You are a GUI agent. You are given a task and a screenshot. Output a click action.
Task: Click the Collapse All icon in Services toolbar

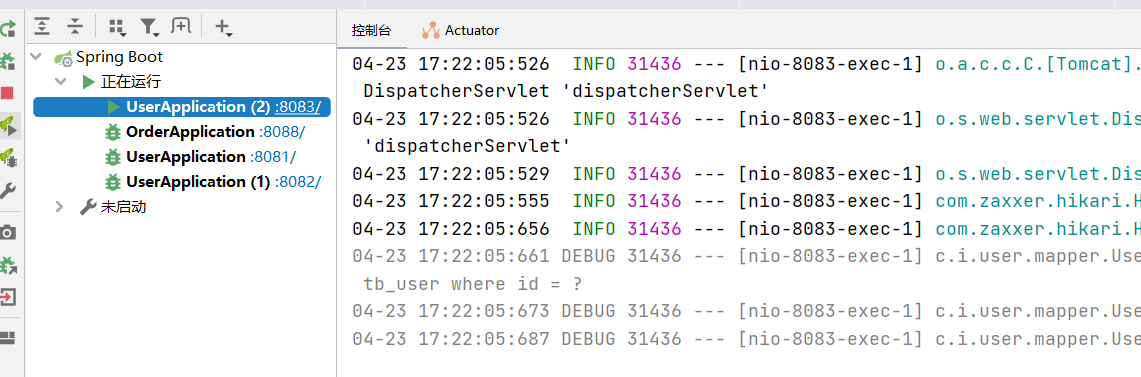tap(75, 27)
